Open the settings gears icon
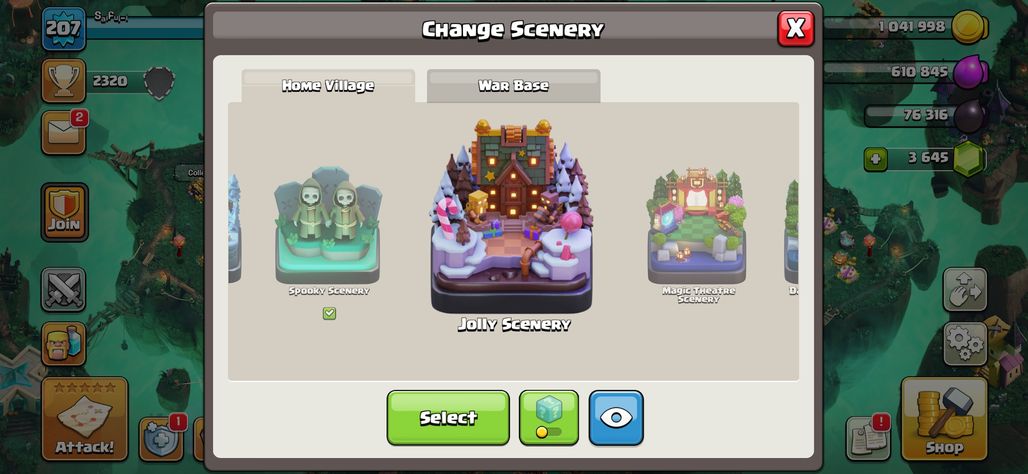Image resolution: width=1028 pixels, height=474 pixels. pyautogui.click(x=965, y=343)
